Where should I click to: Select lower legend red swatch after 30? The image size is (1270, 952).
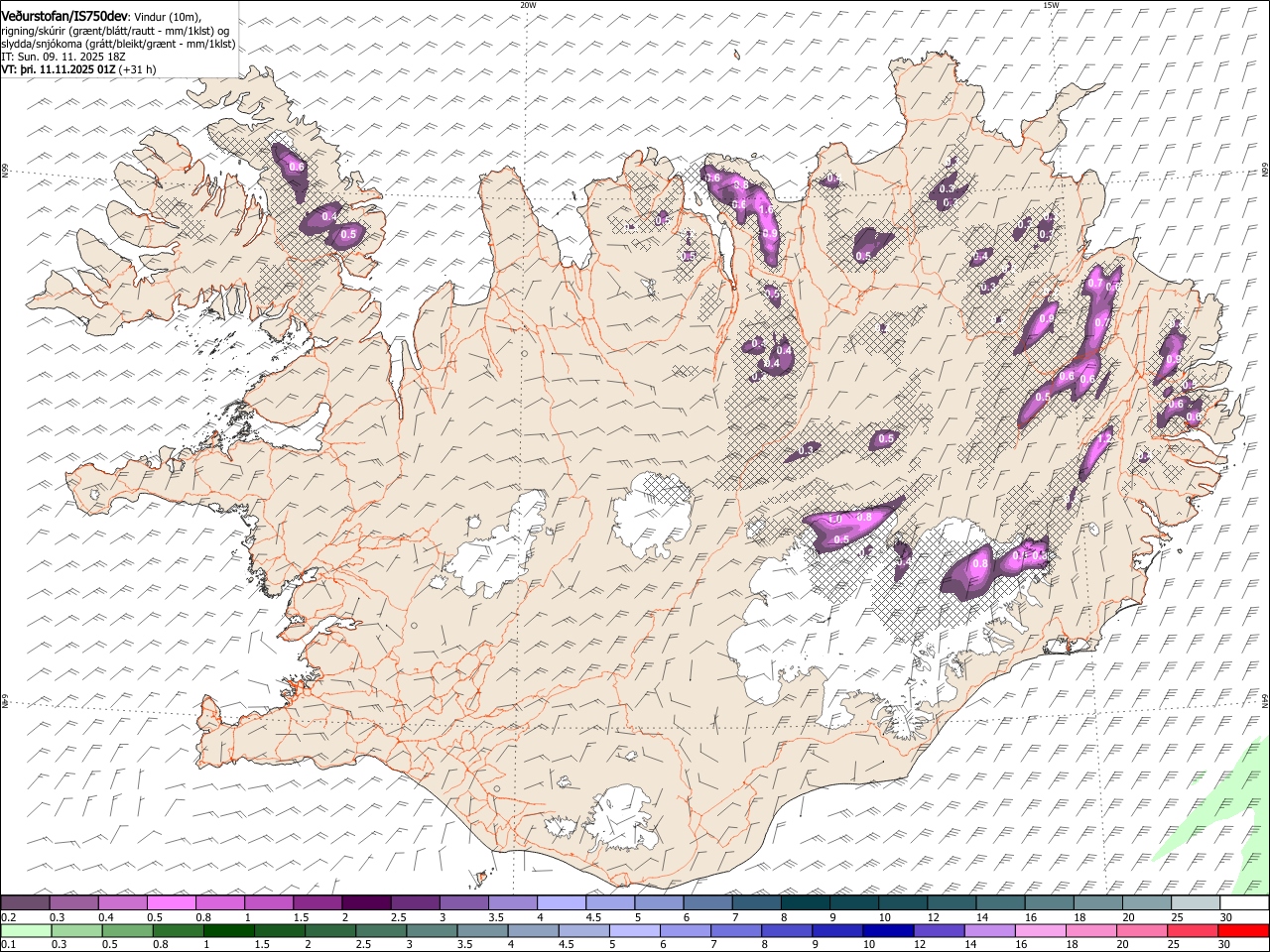click(x=1244, y=930)
